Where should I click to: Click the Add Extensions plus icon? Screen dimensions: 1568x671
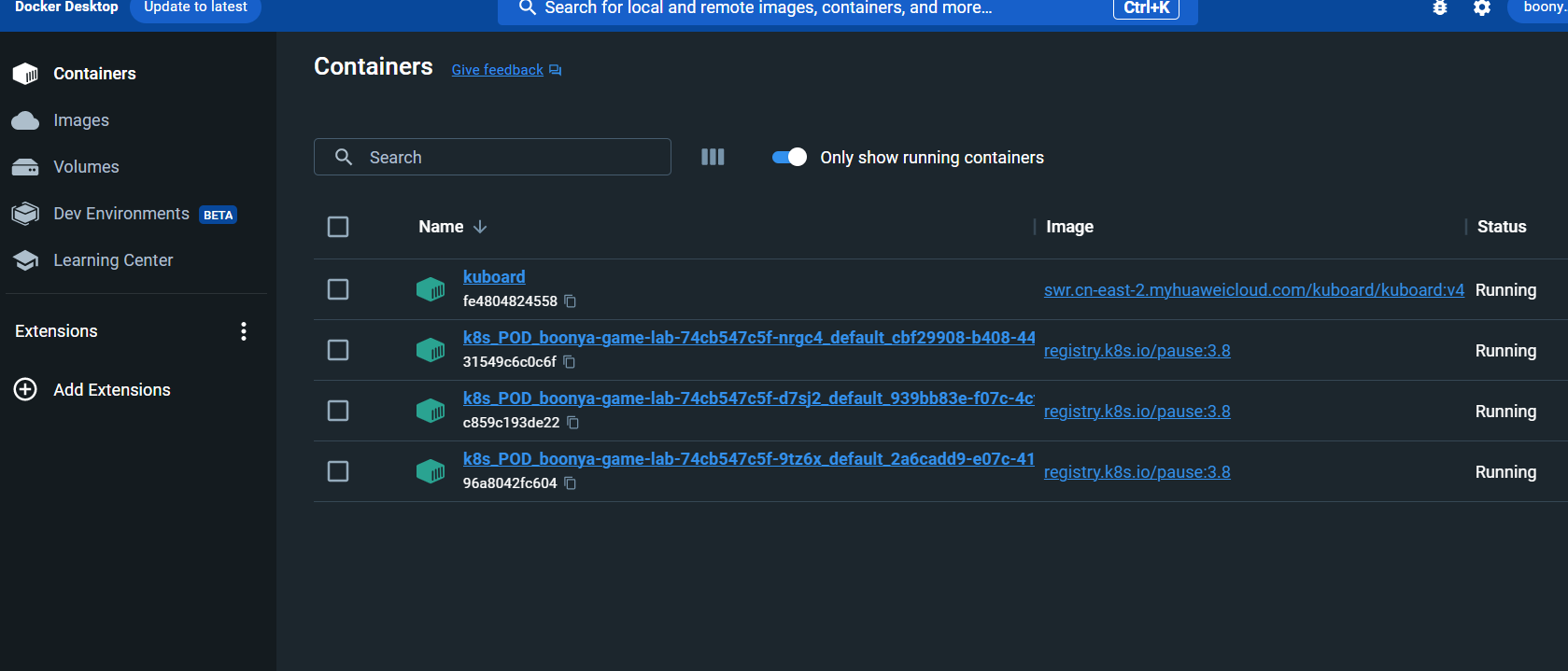25,389
